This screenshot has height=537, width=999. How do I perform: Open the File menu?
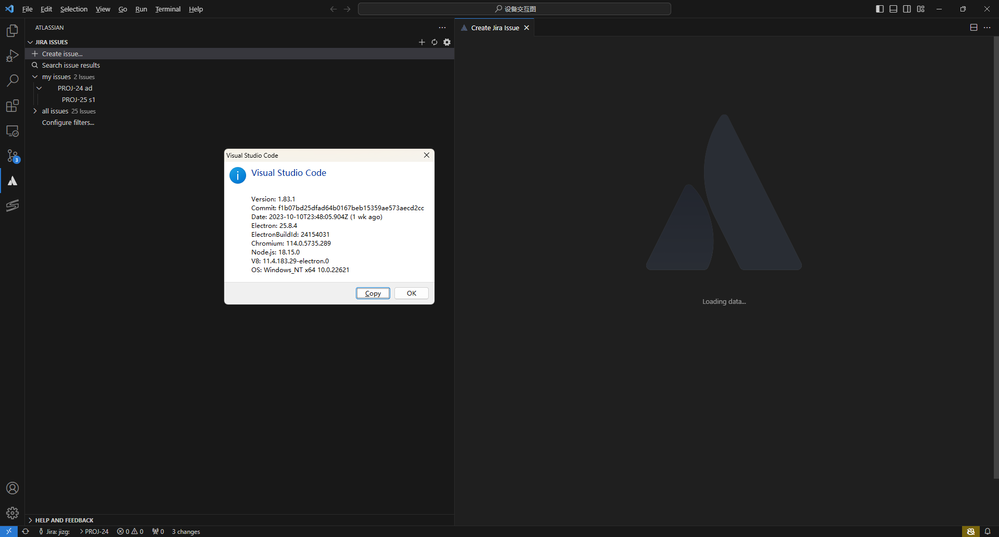pos(27,9)
